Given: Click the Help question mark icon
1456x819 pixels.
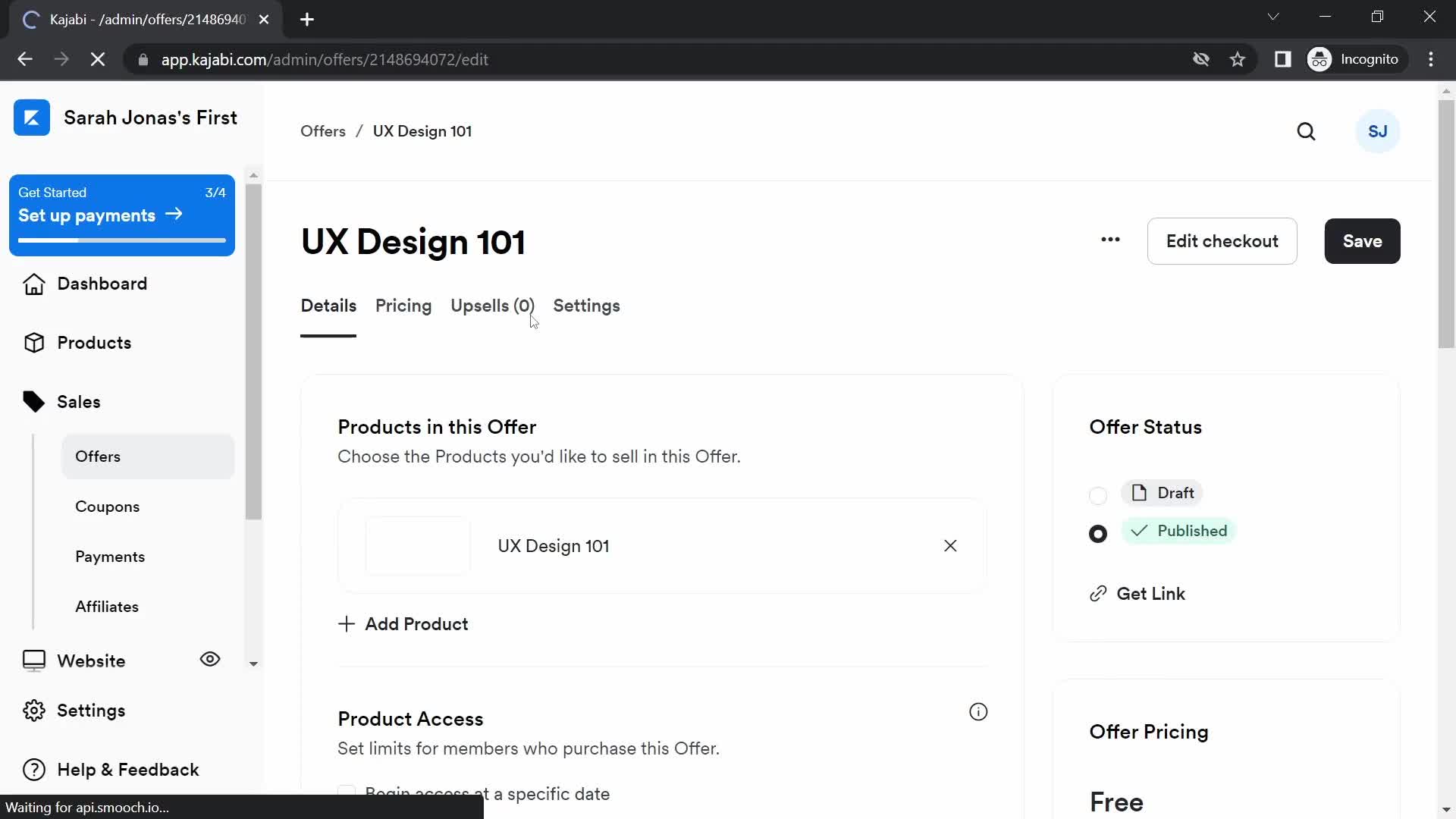Looking at the screenshot, I should (x=34, y=770).
